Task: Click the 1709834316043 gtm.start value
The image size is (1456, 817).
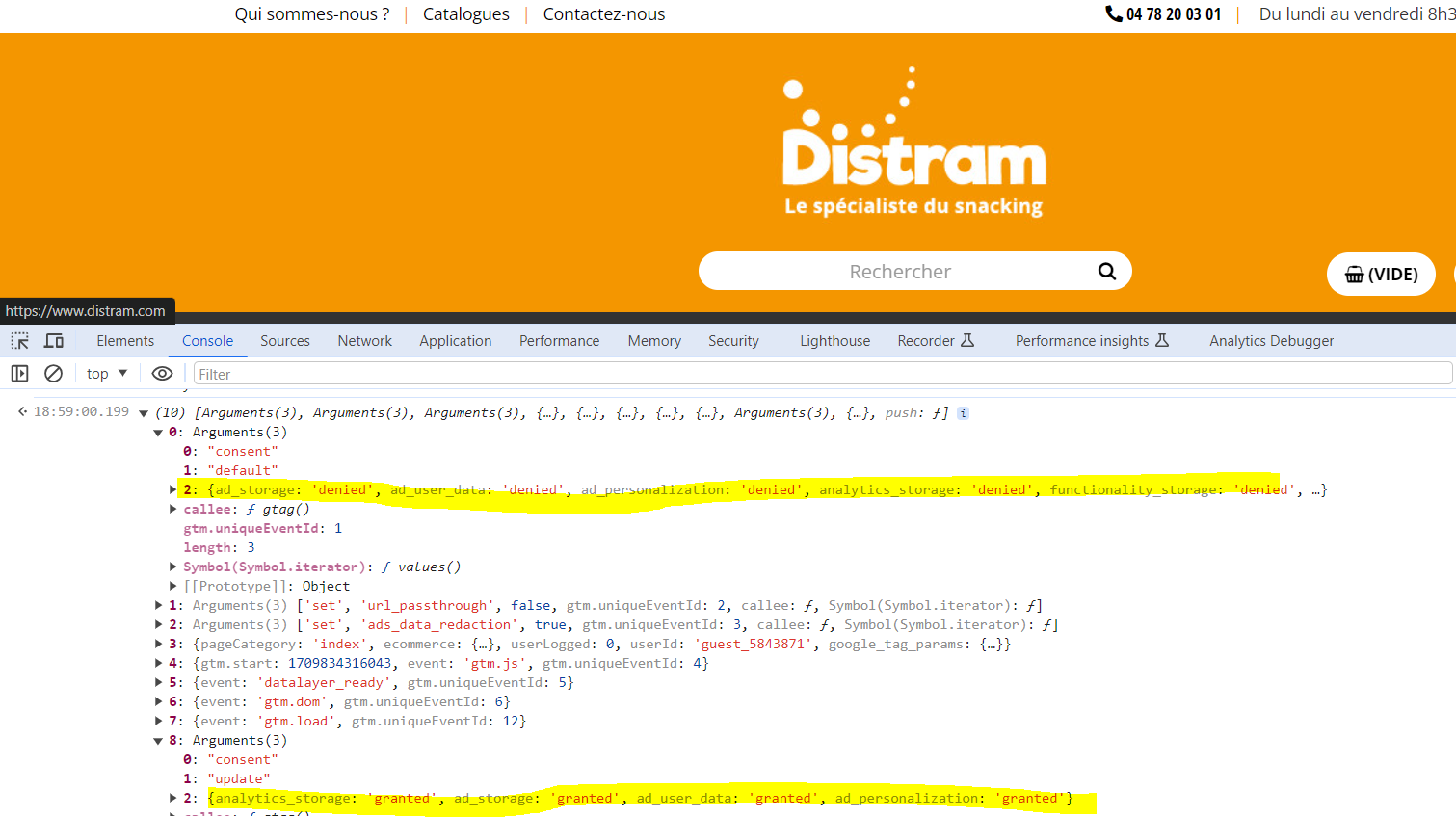Action: click(340, 664)
